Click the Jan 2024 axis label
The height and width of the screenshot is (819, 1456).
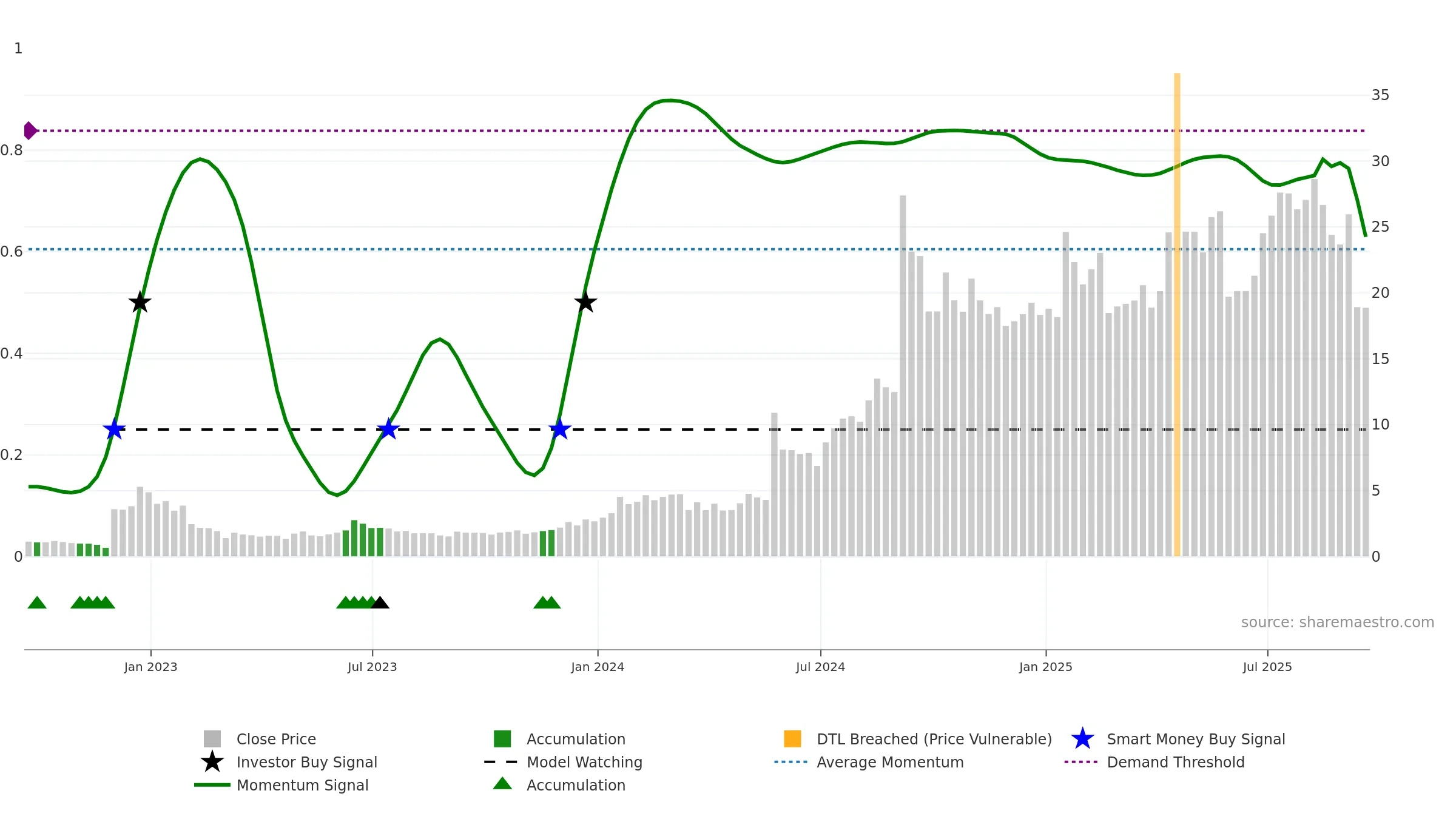point(598,667)
